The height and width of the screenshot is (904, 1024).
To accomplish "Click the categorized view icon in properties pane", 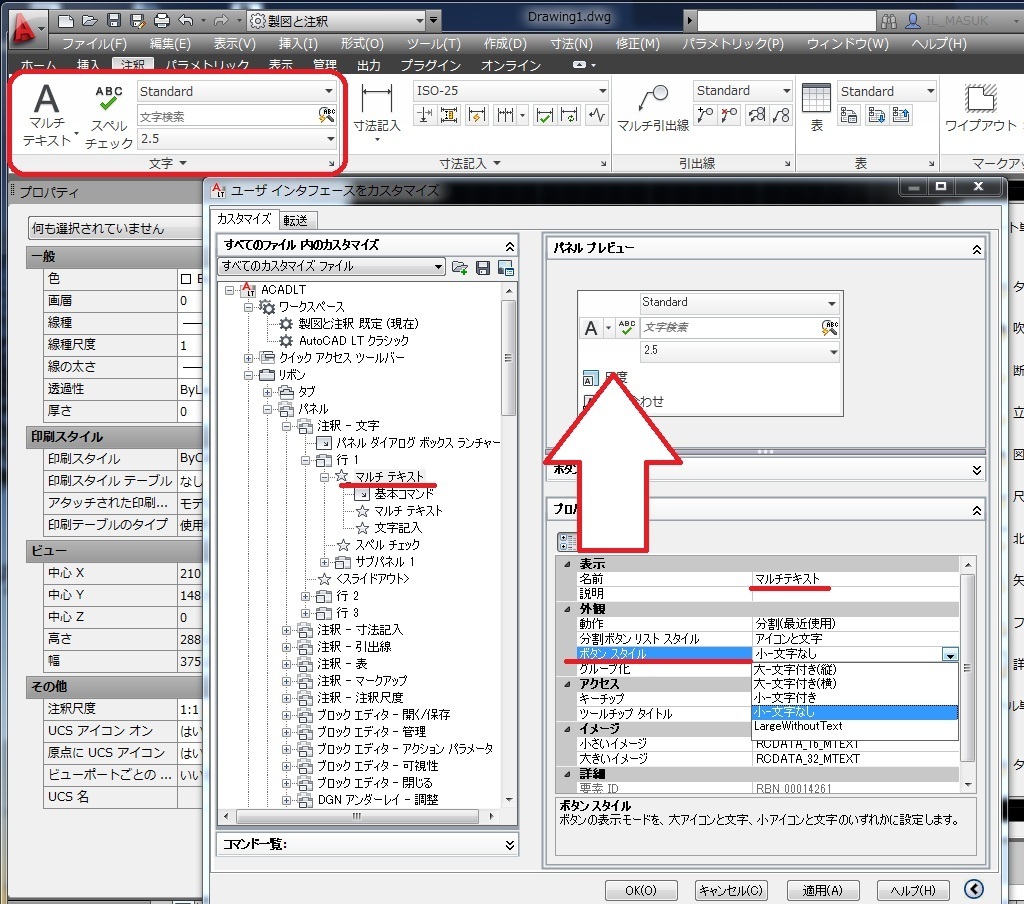I will (566, 541).
